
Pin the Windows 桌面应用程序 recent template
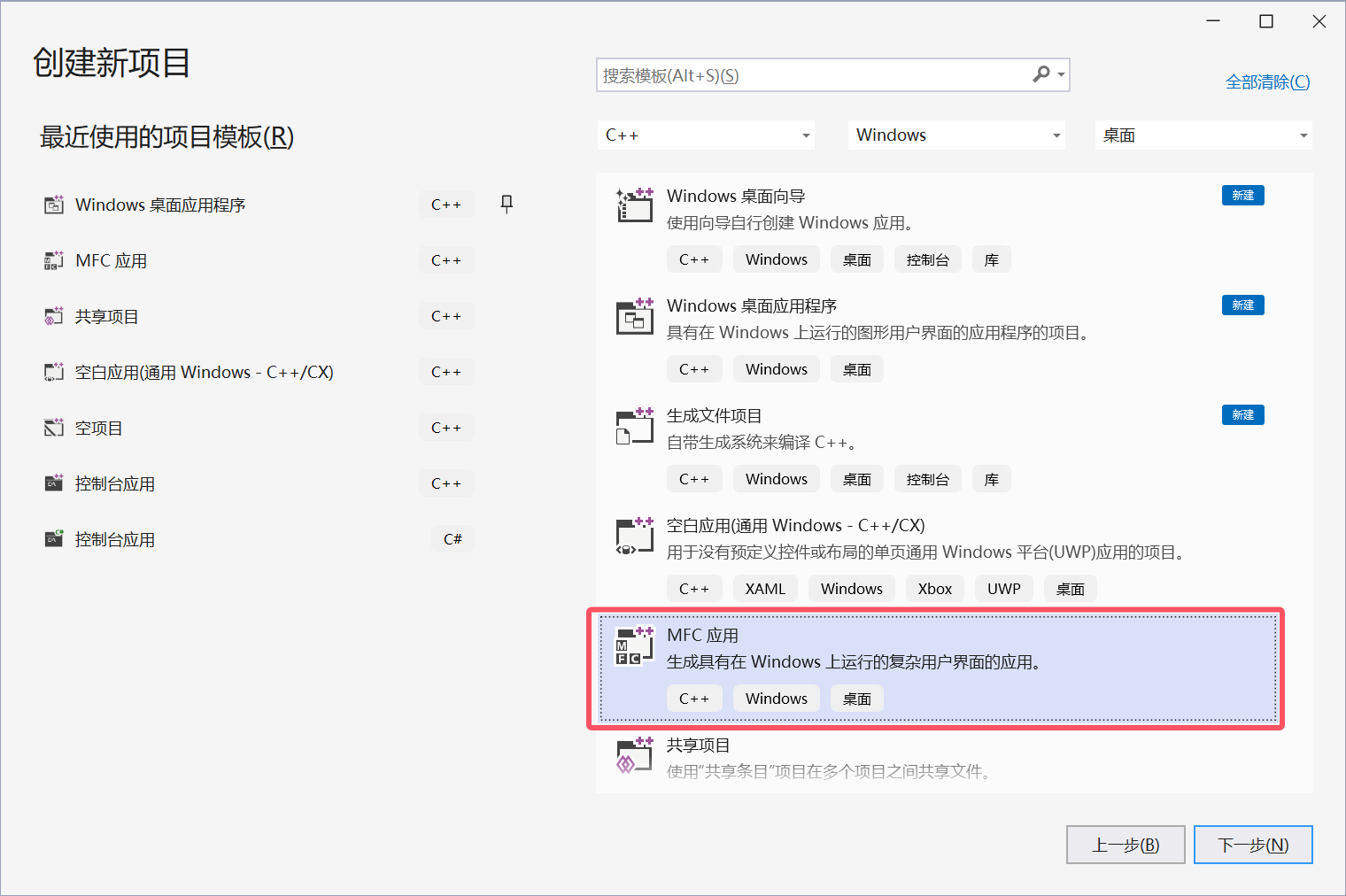pos(507,205)
